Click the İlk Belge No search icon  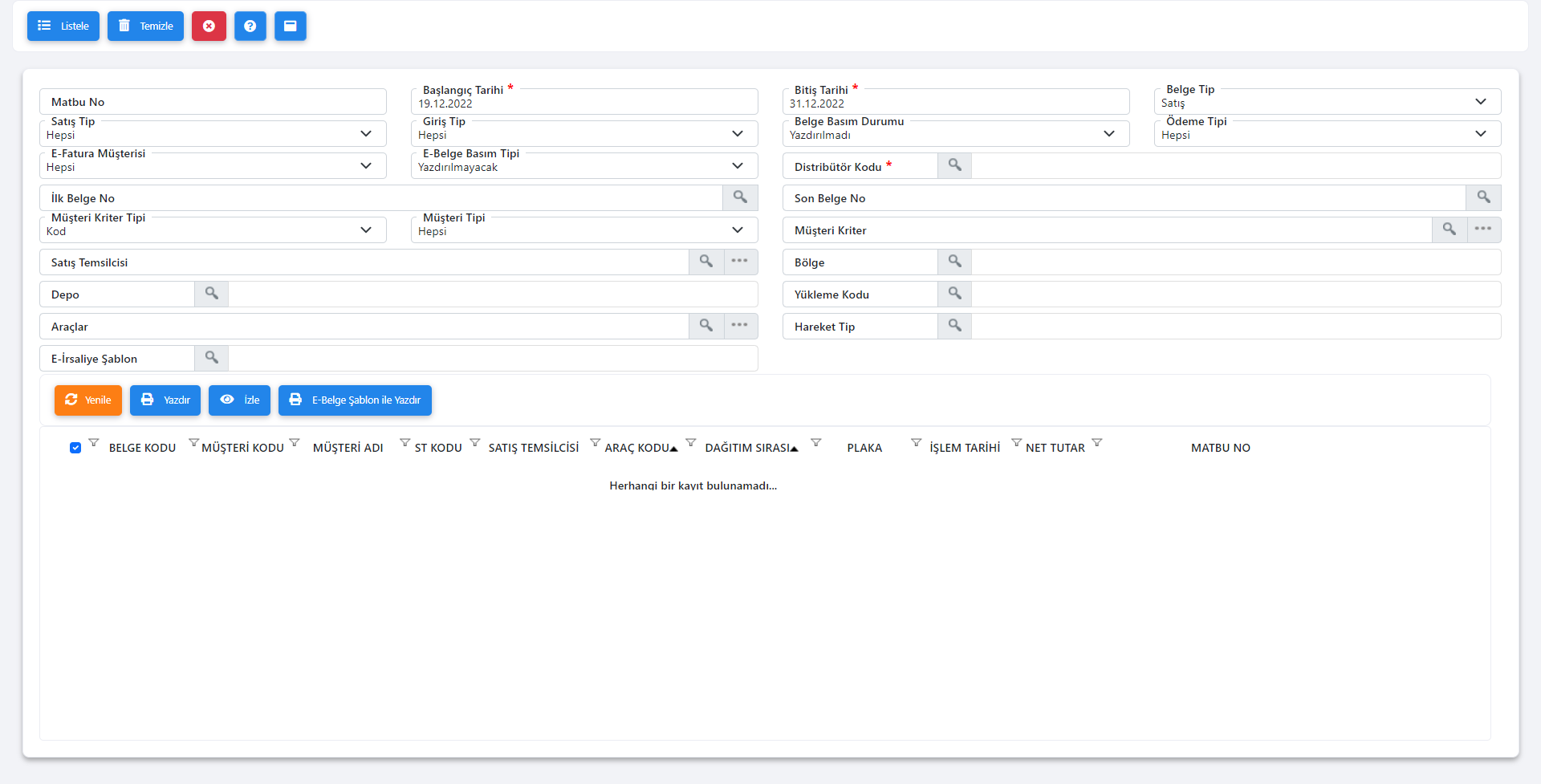pos(740,197)
